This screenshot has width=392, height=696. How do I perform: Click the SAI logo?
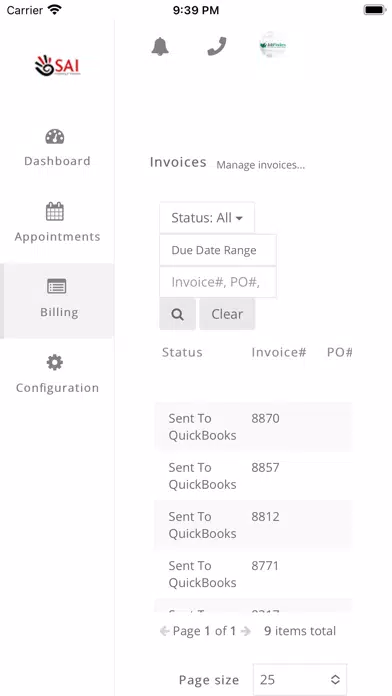(58, 66)
